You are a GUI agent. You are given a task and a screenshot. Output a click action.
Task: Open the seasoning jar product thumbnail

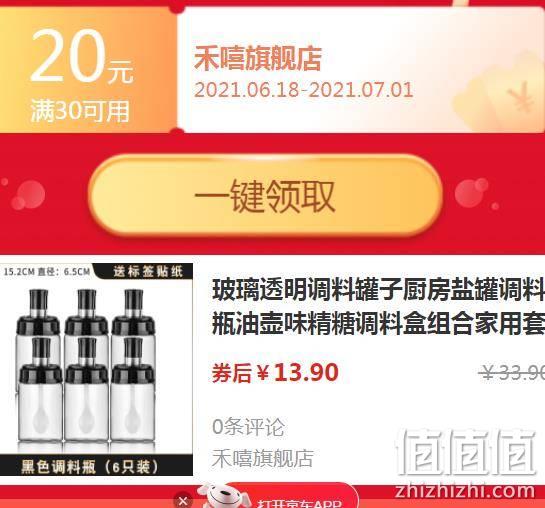[x=96, y=369]
